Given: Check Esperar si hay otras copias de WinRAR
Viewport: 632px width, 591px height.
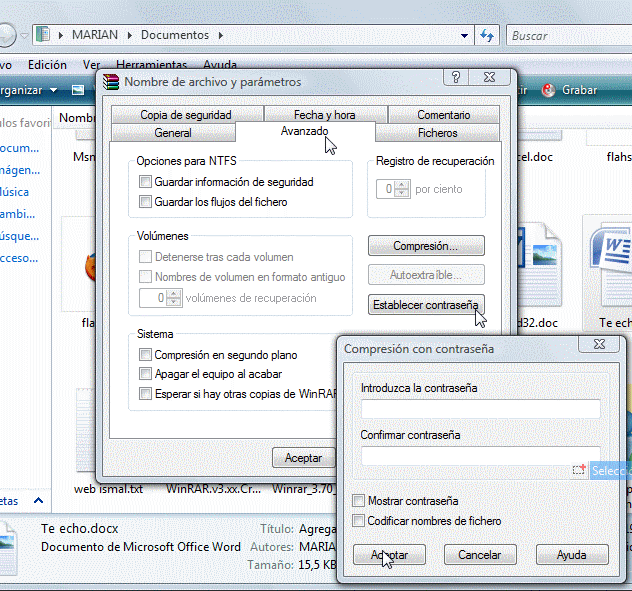Looking at the screenshot, I should (145, 393).
